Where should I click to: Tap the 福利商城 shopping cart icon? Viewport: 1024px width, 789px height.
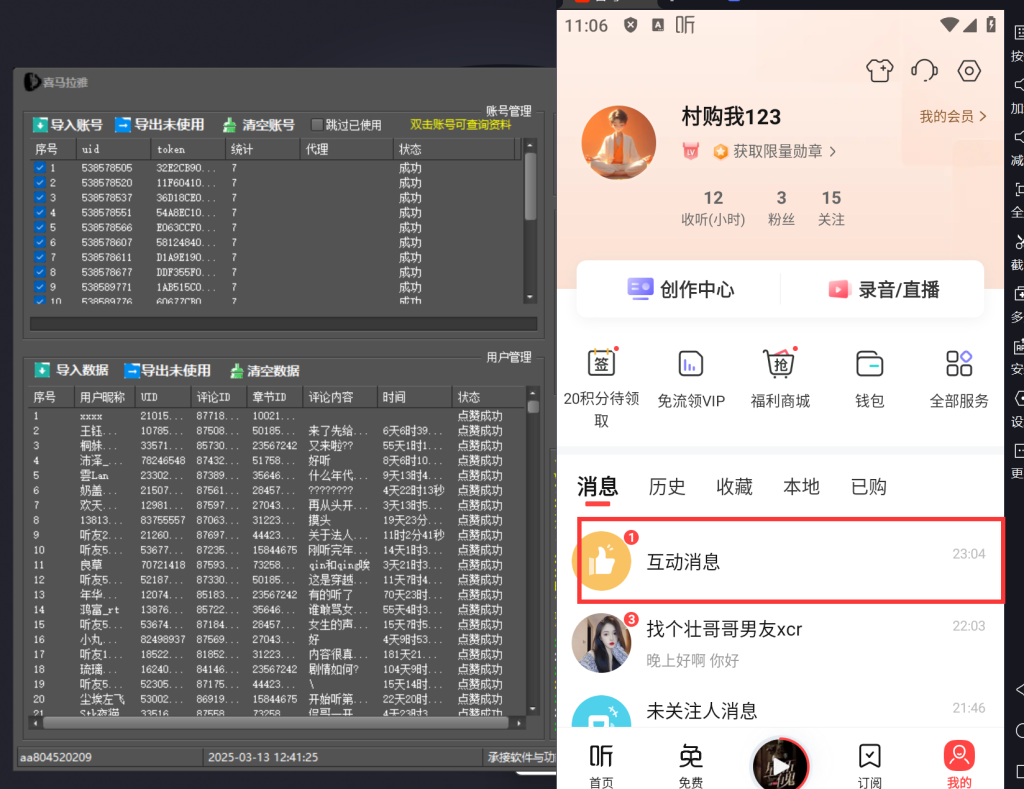coord(779,363)
